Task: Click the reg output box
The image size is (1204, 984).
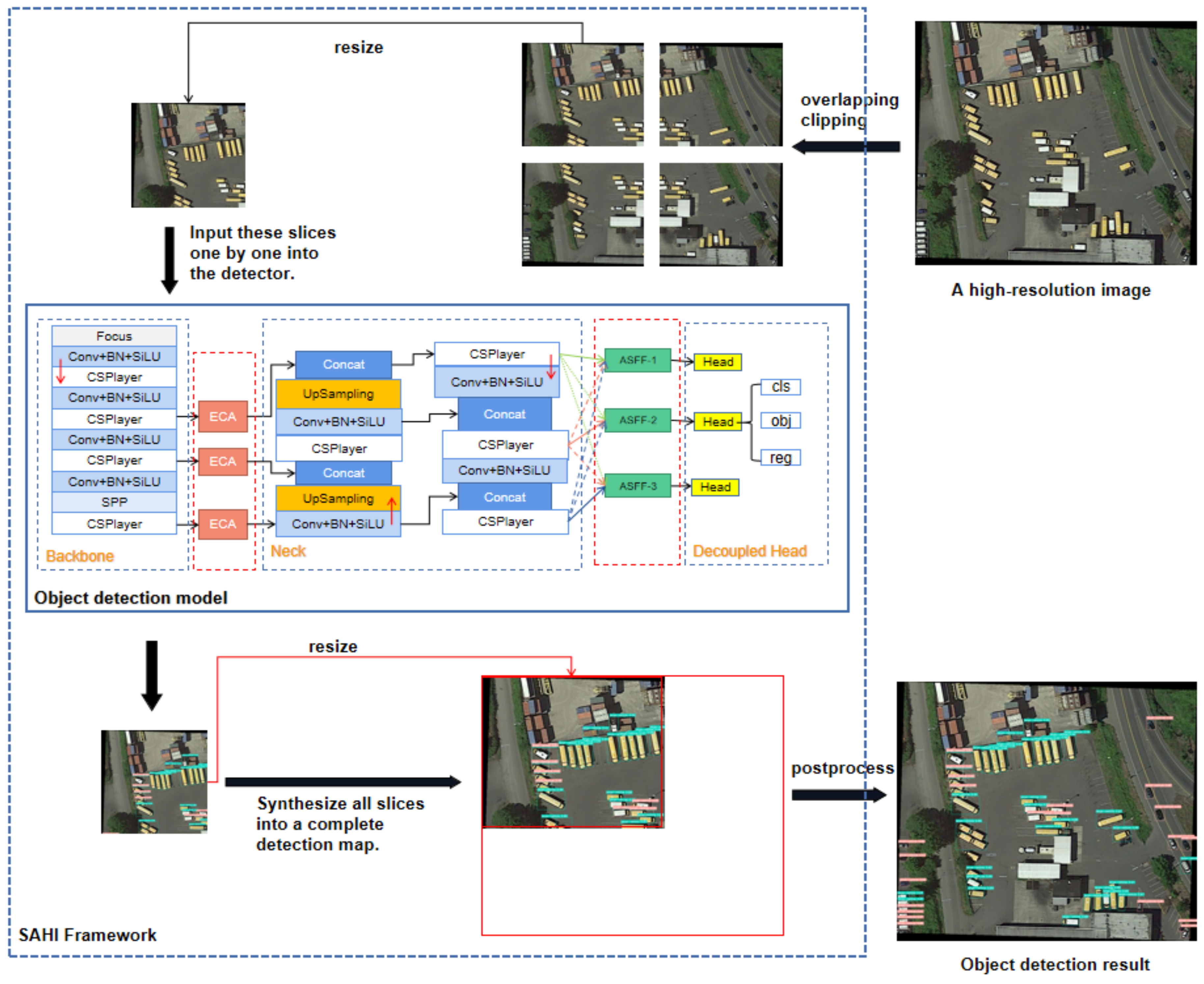Action: tap(780, 458)
